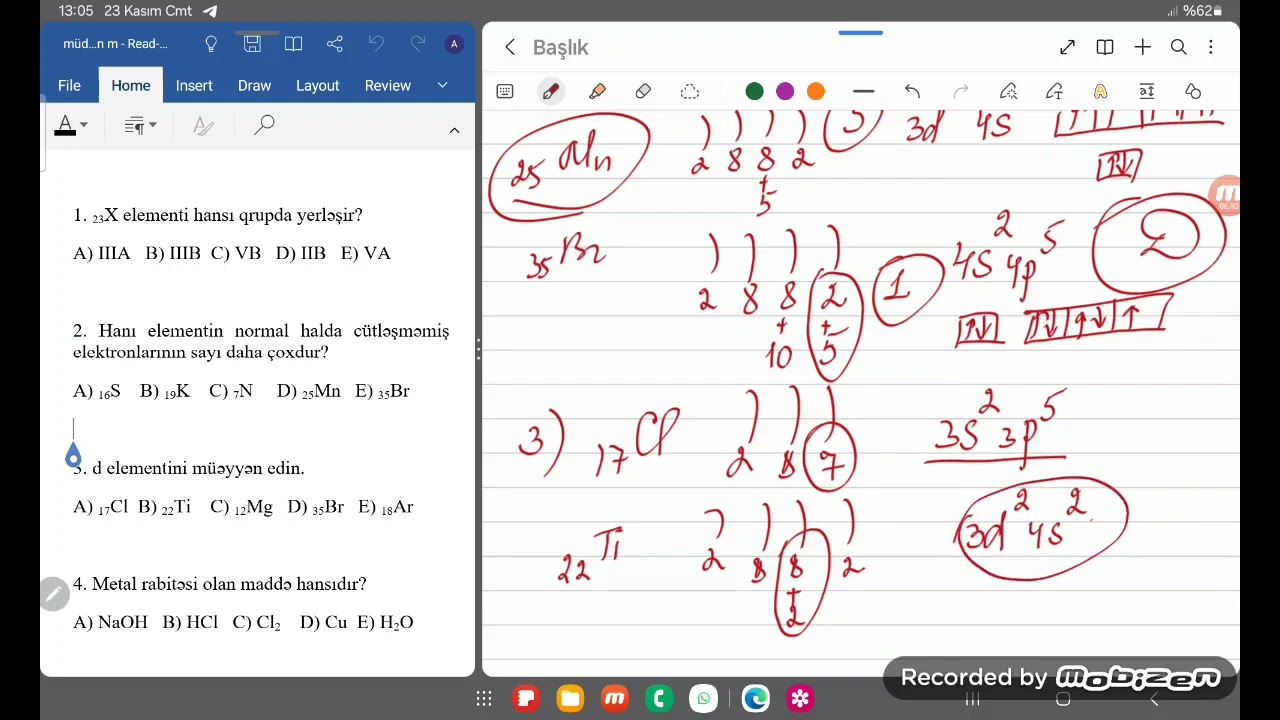Tap the Mobizen recording floating bubble
1280x720 pixels.
[1225, 196]
